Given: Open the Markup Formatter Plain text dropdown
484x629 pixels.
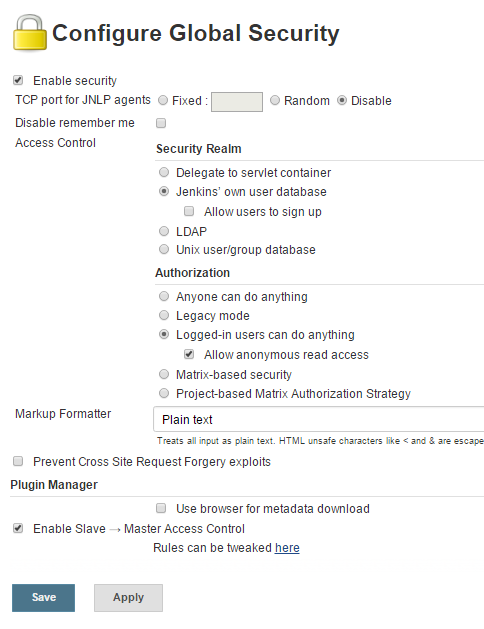Looking at the screenshot, I should (x=318, y=419).
